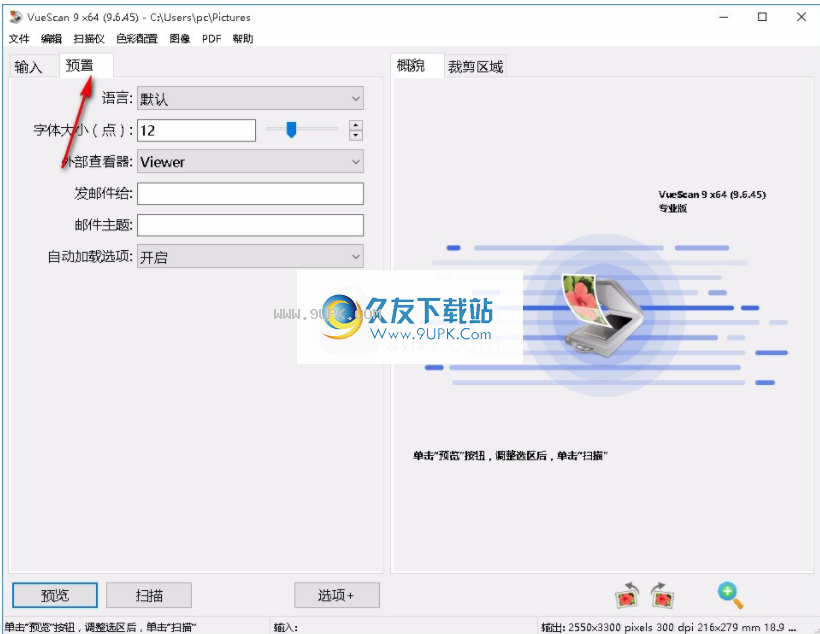Decrease font size with down stepper arrow

pos(356,135)
